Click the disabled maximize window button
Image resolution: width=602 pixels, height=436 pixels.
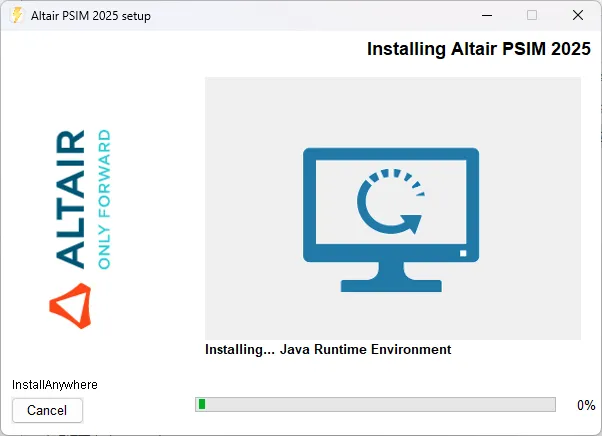coord(532,15)
